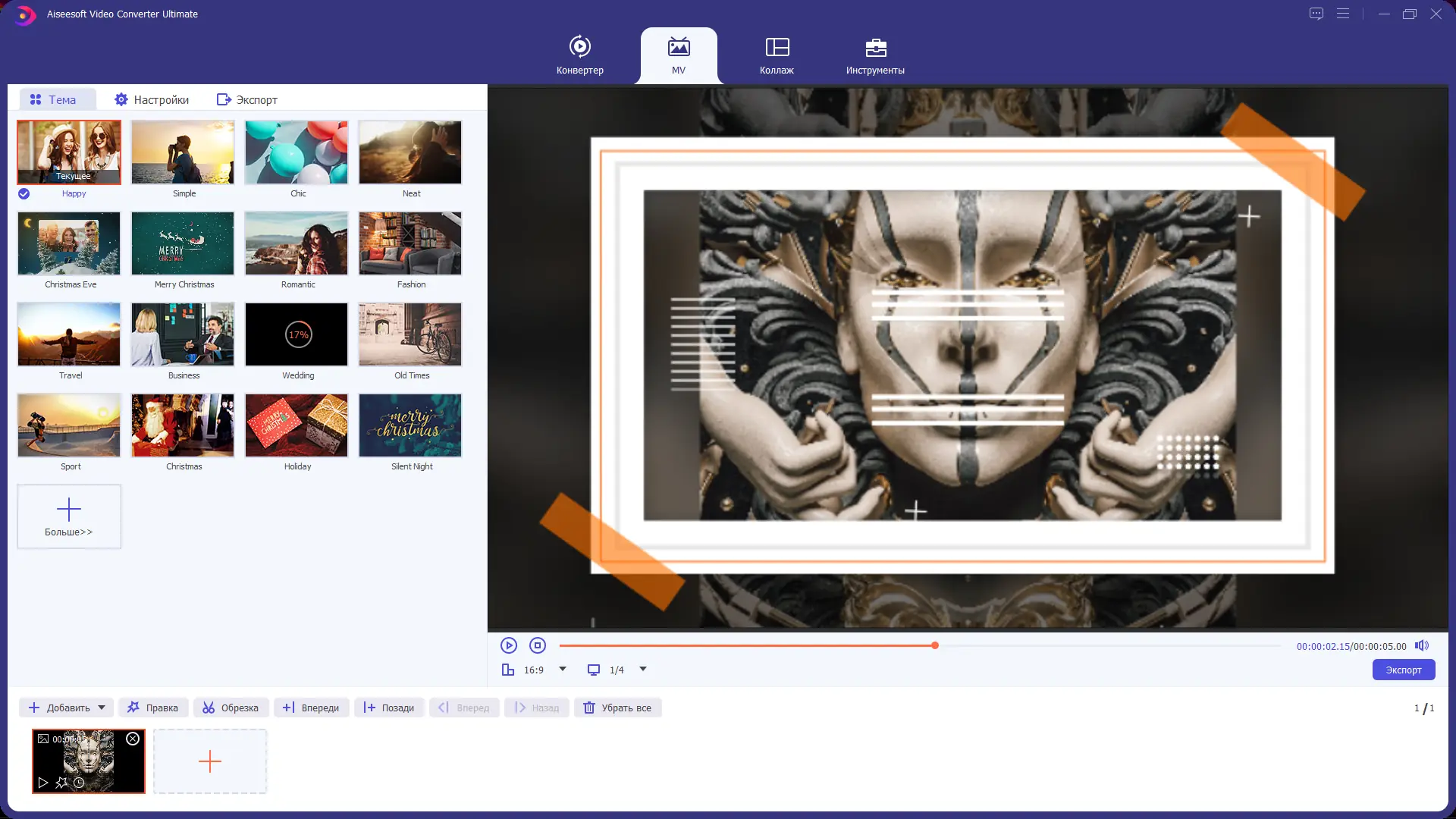Viewport: 1456px width, 819px height.
Task: Switch to the Экспорт tab
Action: [247, 99]
